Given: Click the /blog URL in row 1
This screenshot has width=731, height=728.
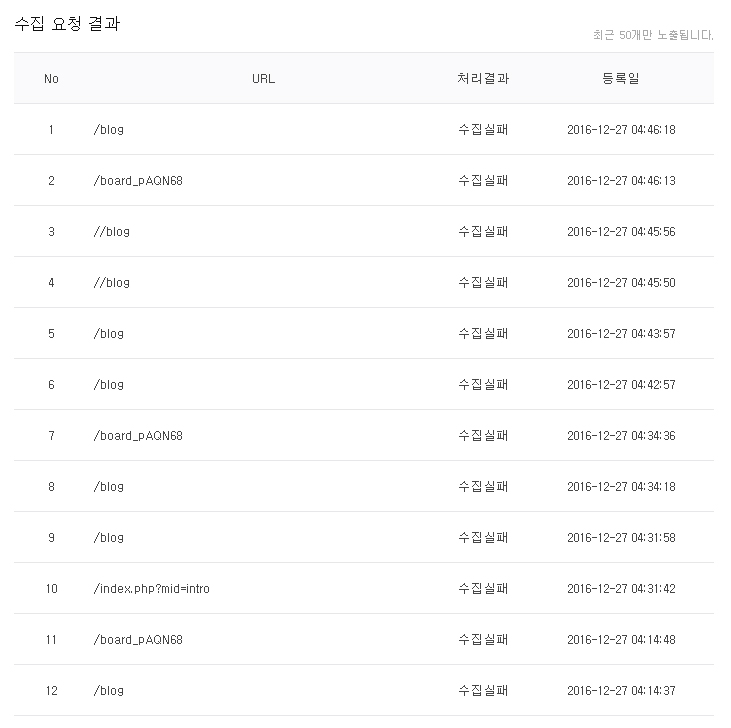Looking at the screenshot, I should click(x=109, y=130).
